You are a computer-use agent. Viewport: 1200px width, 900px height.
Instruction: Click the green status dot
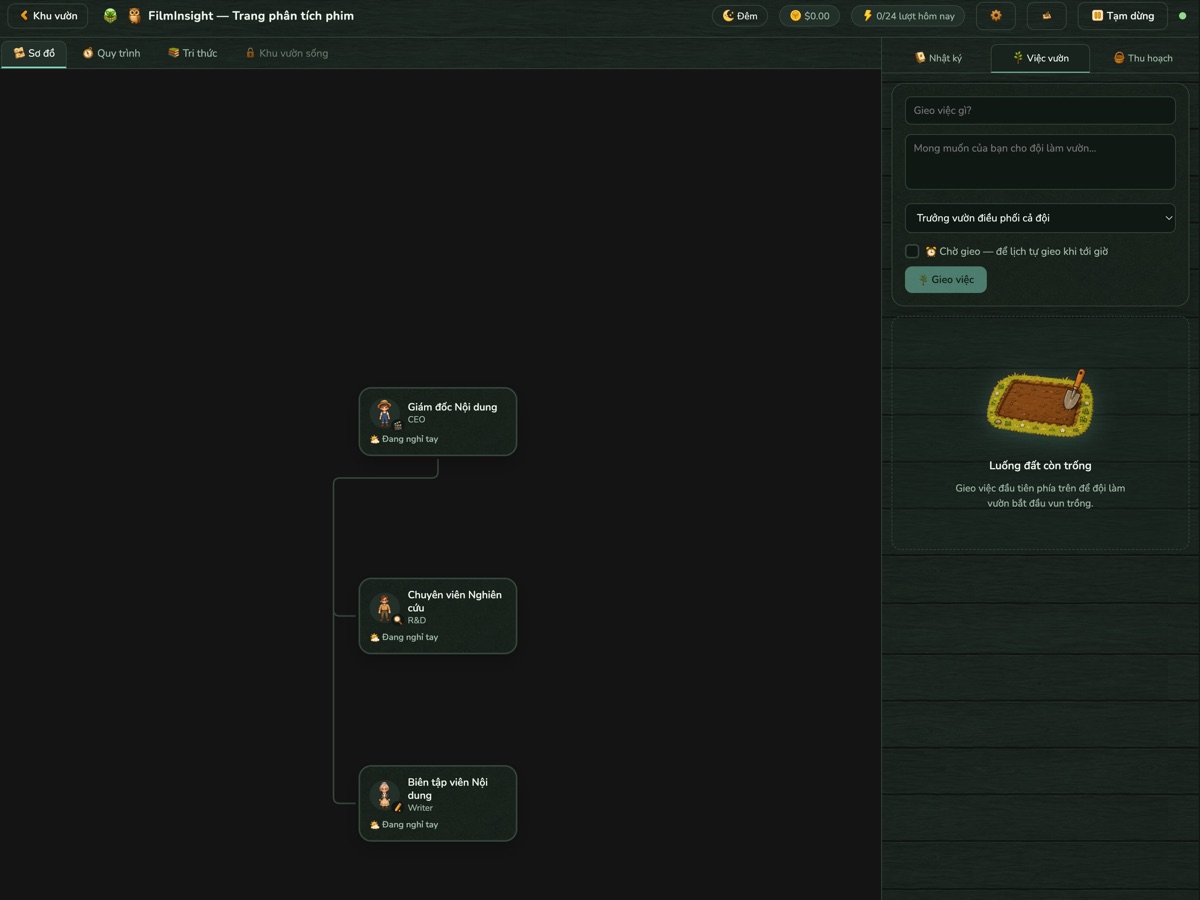click(1183, 16)
